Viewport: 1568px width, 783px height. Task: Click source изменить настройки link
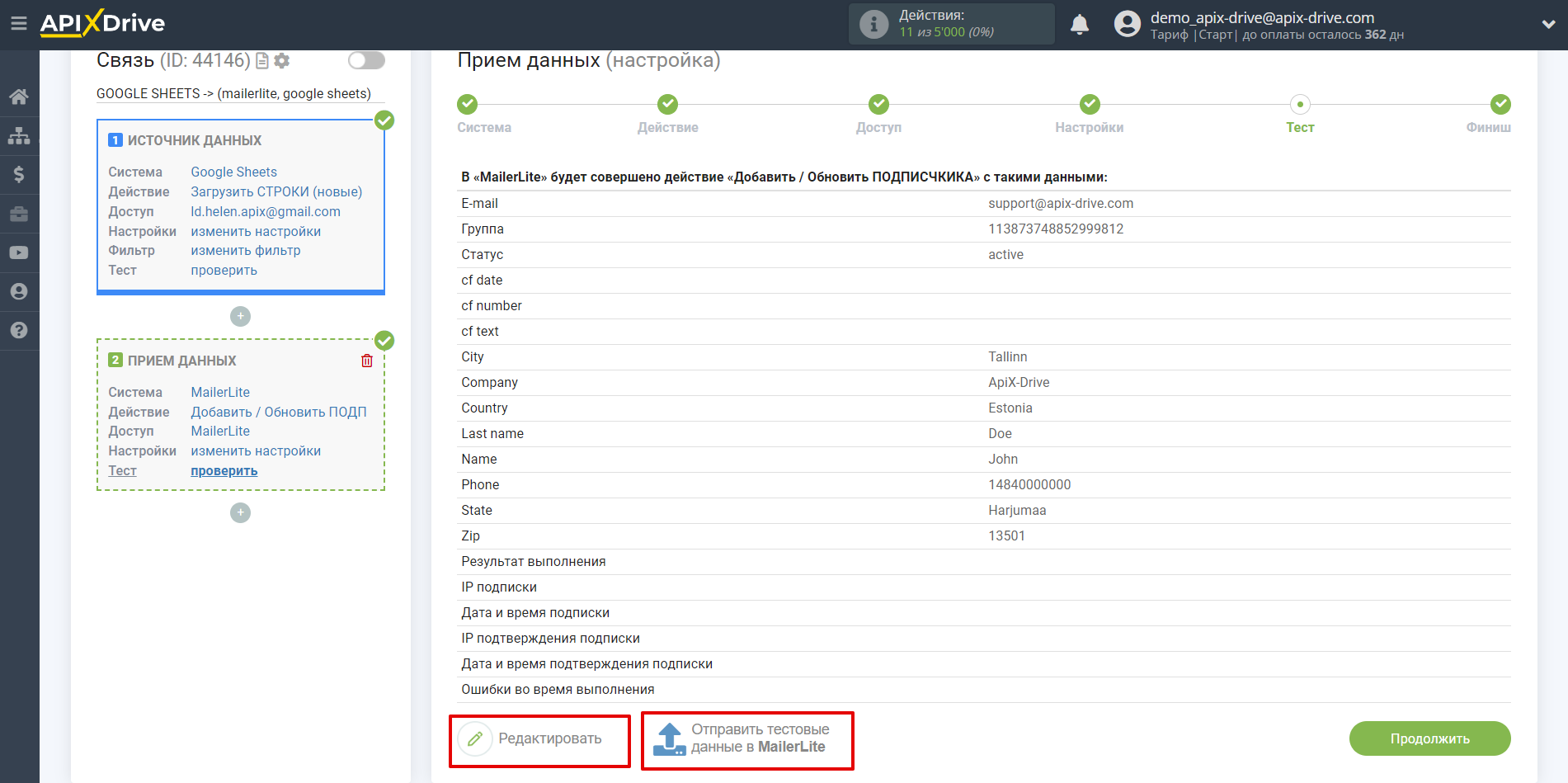point(256,231)
